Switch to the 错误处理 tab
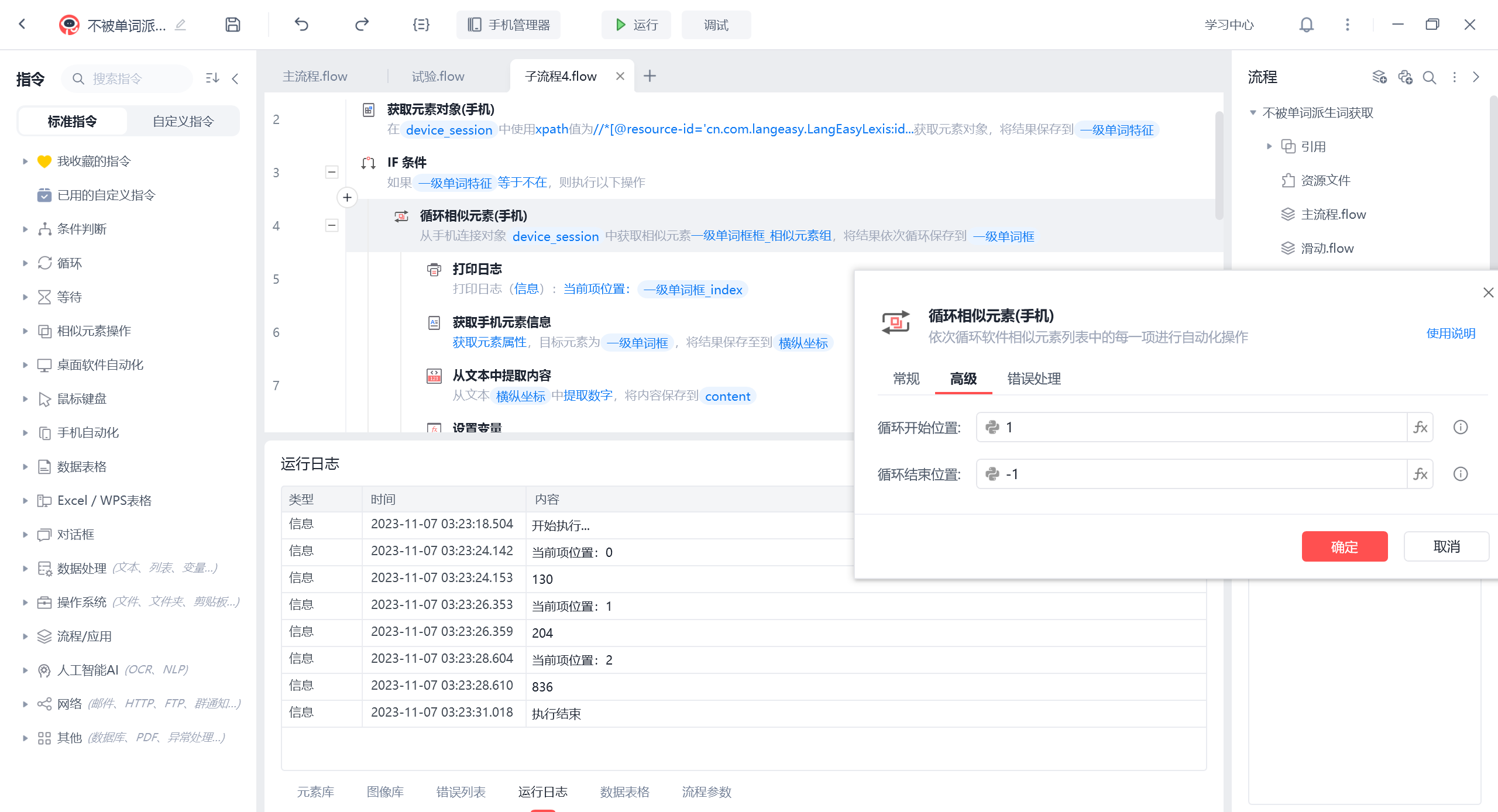This screenshot has width=1498, height=812. (x=1034, y=379)
